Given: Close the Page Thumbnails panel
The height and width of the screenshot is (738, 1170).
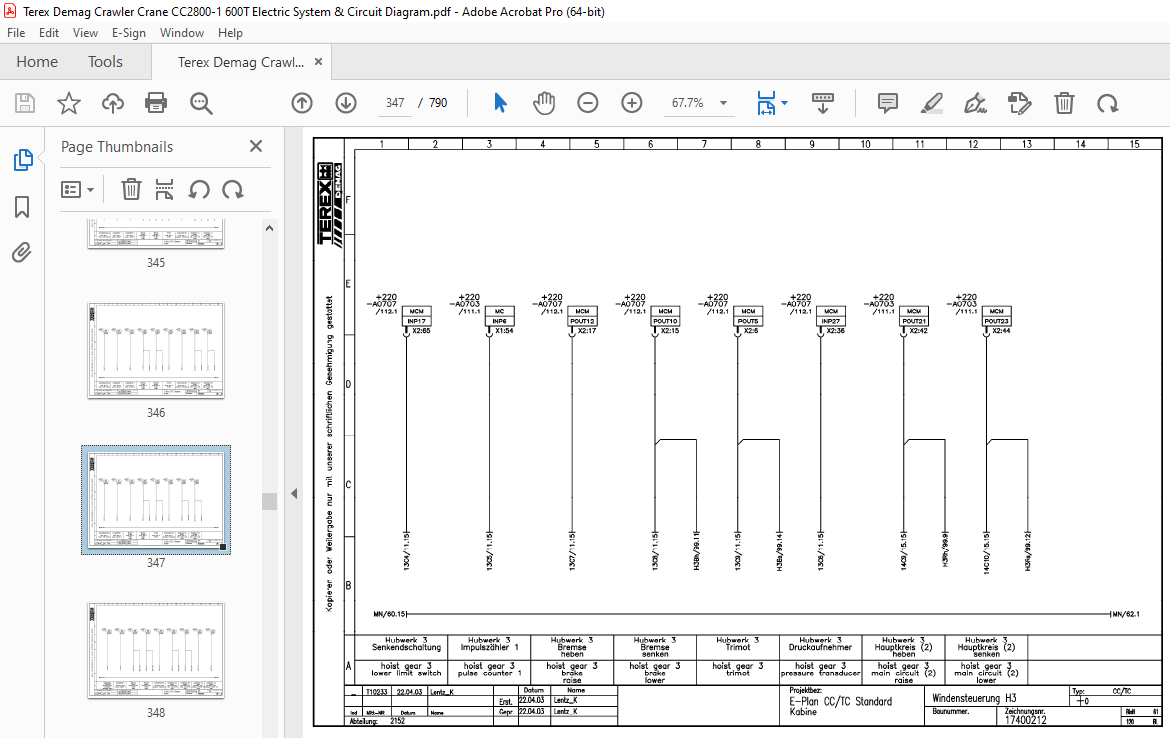Looking at the screenshot, I should click(x=256, y=146).
